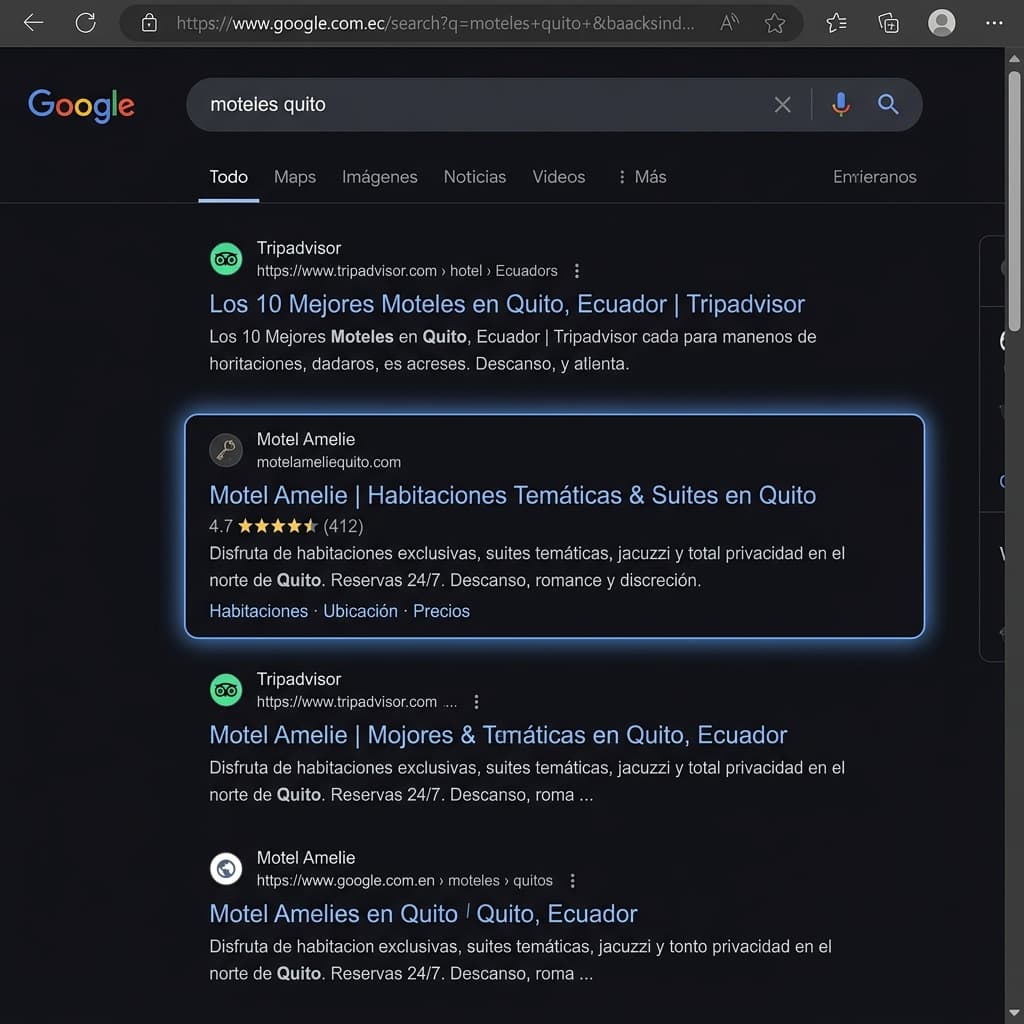Open the browser profile avatar

pyautogui.click(x=941, y=23)
